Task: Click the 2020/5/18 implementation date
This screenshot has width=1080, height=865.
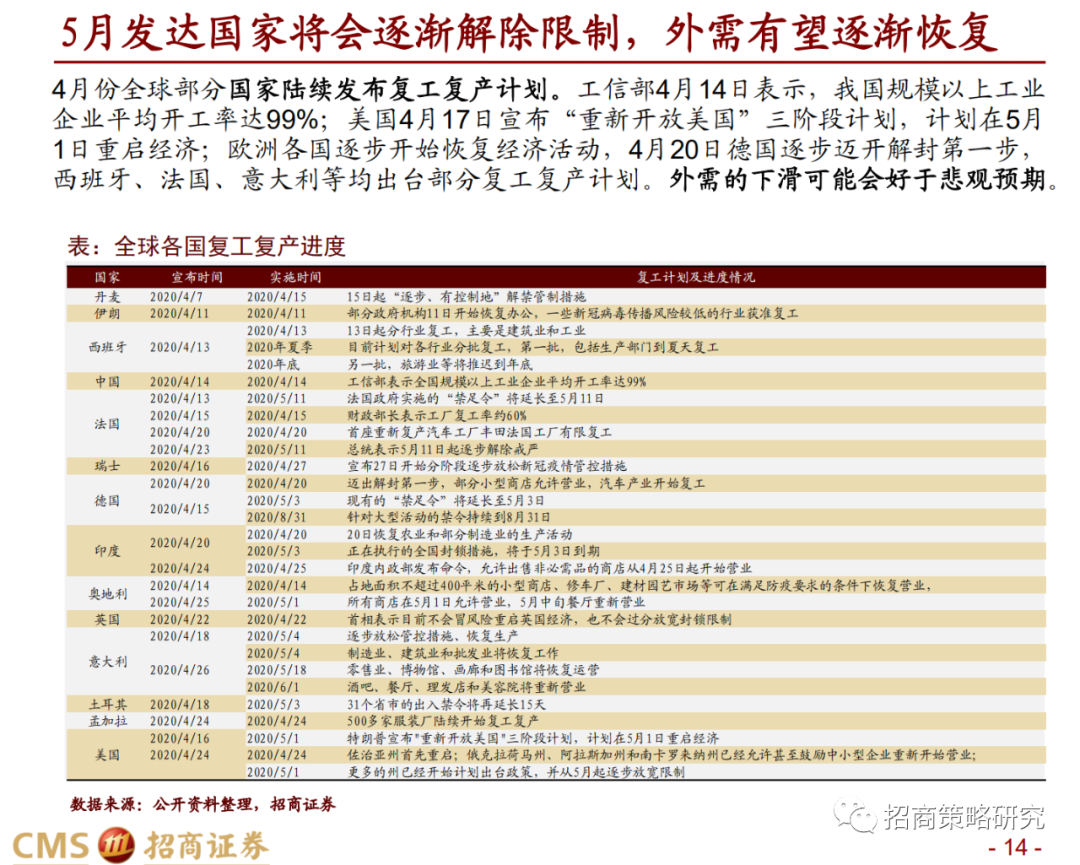Action: (x=276, y=669)
